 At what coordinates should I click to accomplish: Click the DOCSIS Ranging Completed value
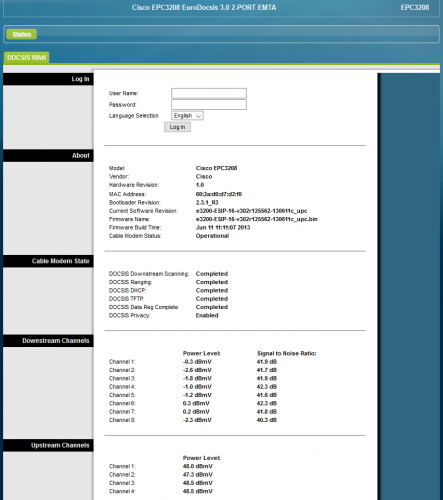pos(212,282)
